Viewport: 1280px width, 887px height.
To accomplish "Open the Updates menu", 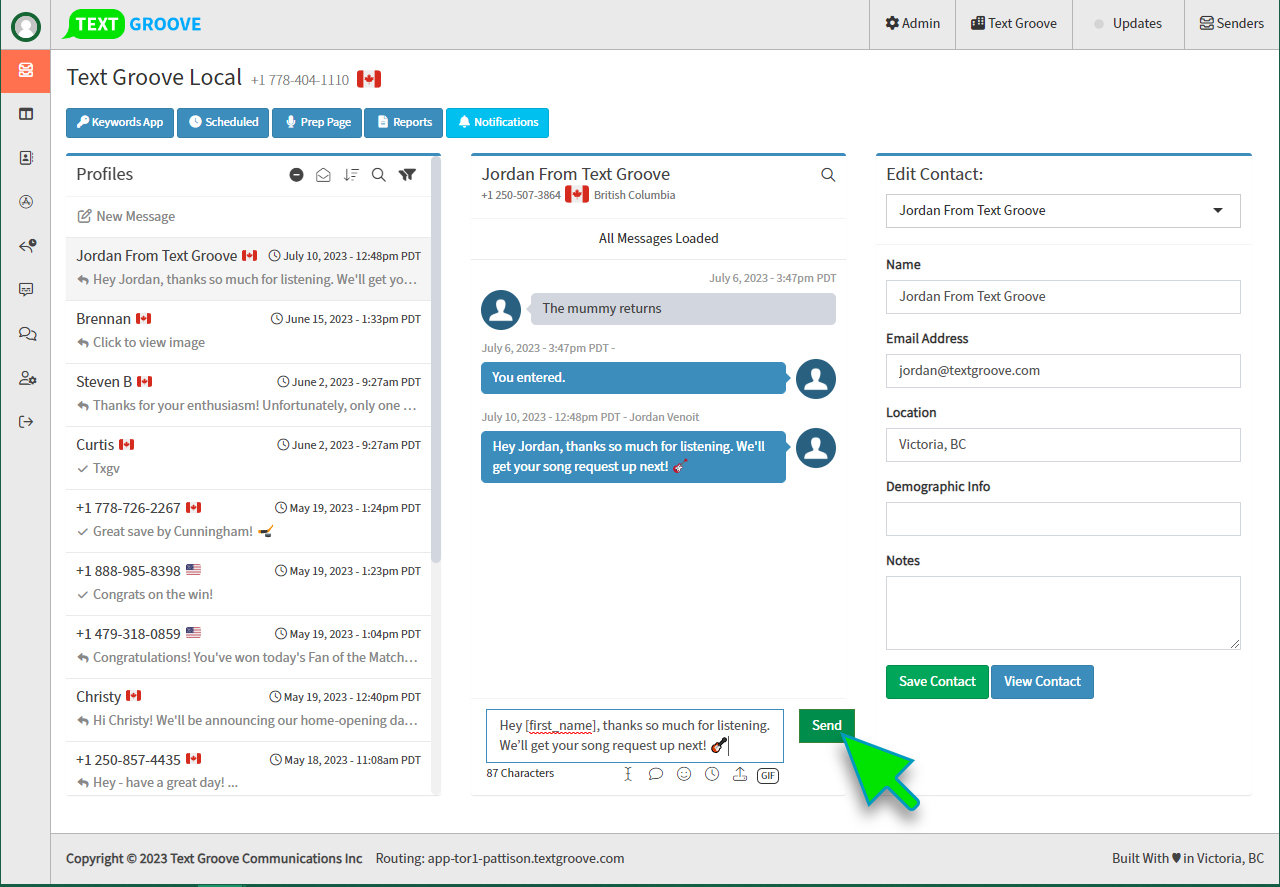I will (1128, 24).
